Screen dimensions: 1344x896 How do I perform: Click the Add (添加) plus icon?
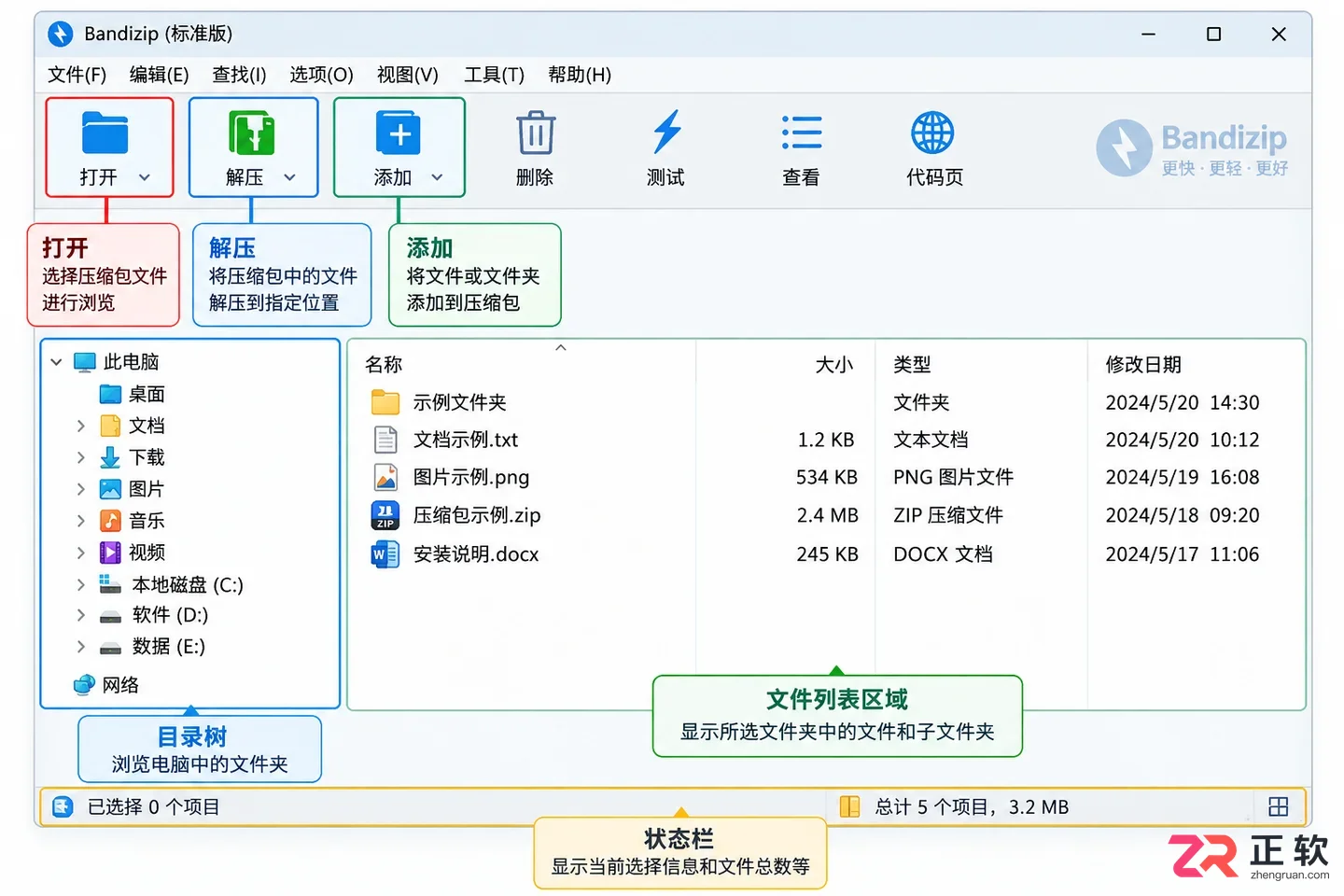(399, 133)
